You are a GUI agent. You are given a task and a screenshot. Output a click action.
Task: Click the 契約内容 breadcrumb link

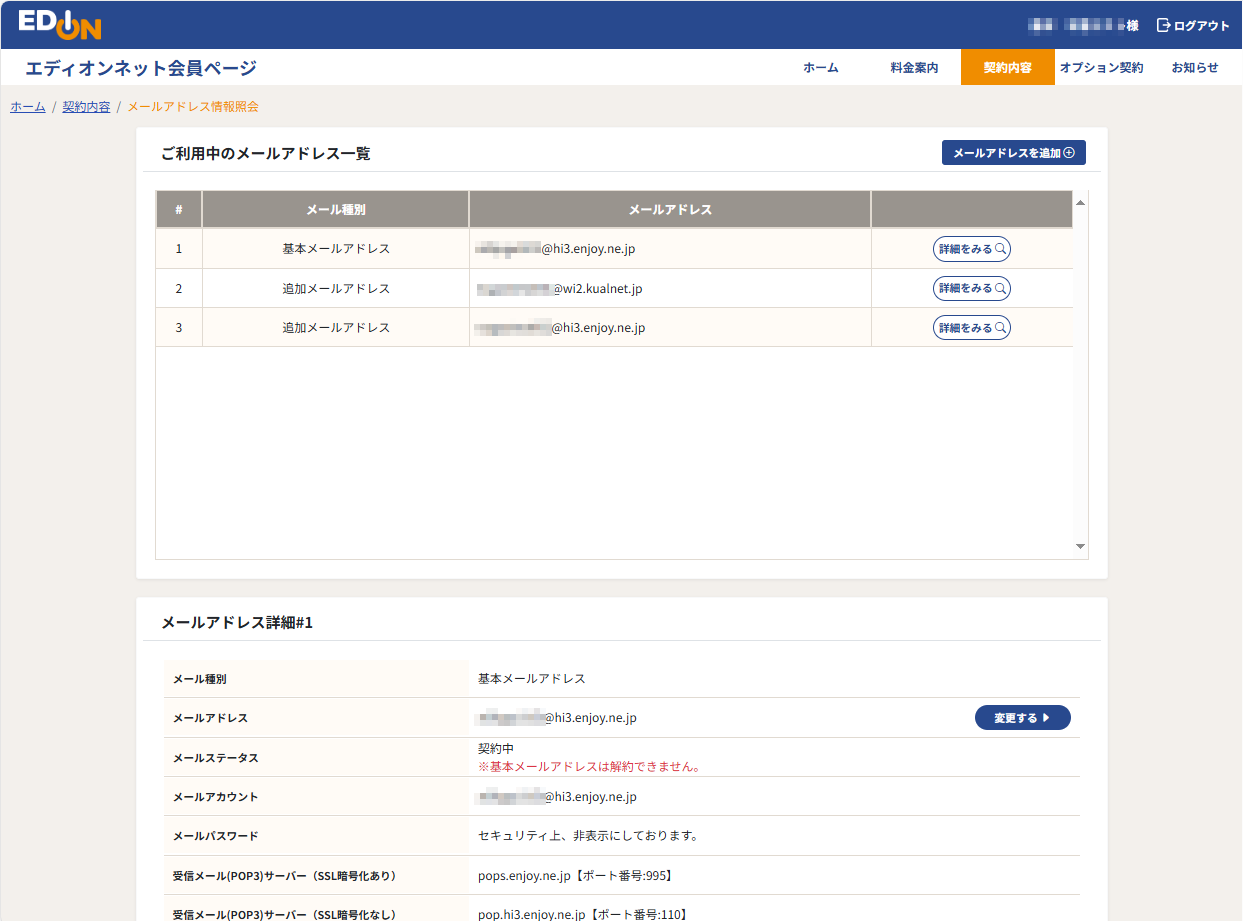[85, 105]
